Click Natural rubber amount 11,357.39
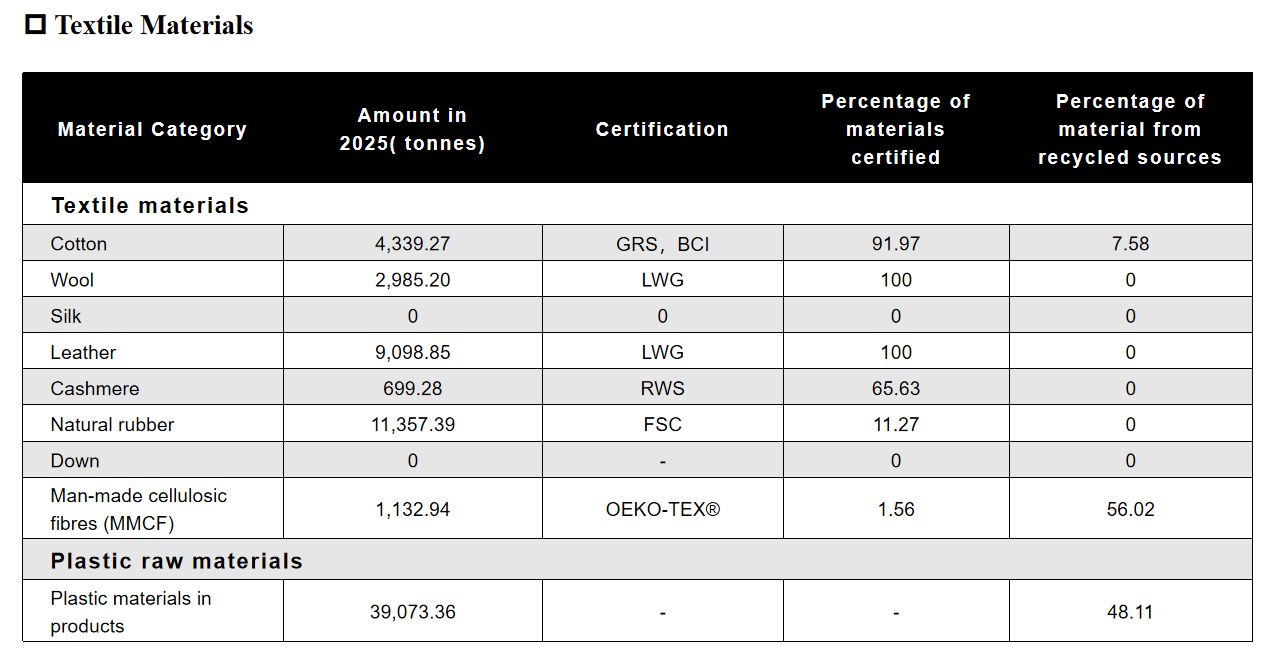The width and height of the screenshot is (1273, 666). point(413,424)
